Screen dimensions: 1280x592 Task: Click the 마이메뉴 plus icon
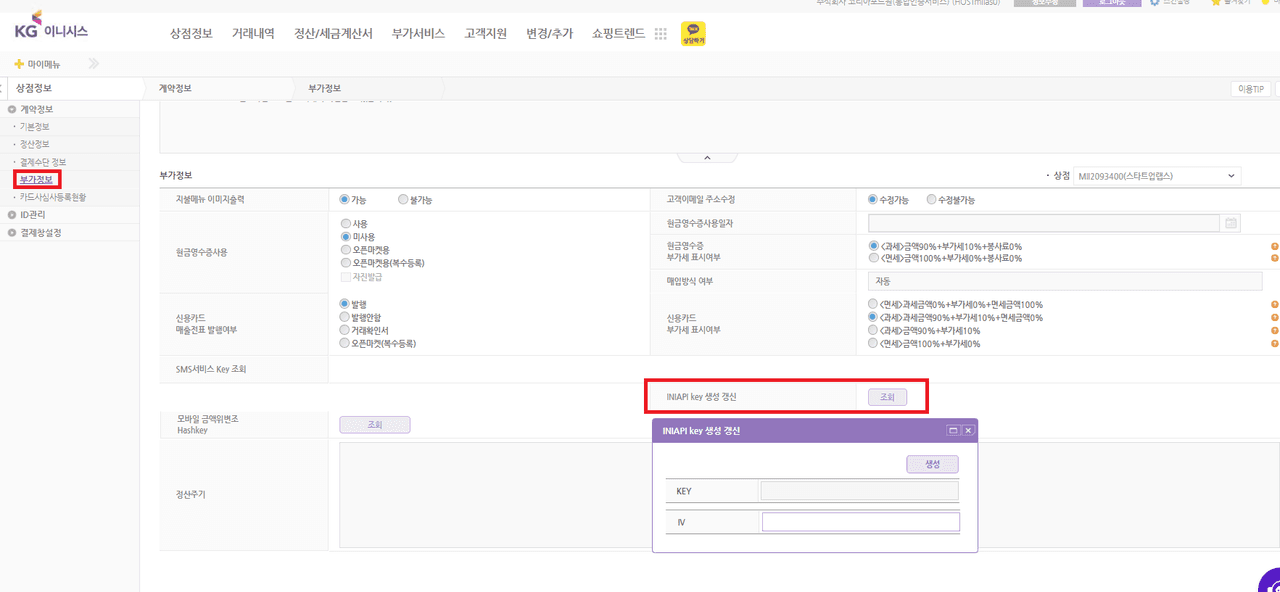pyautogui.click(x=18, y=64)
